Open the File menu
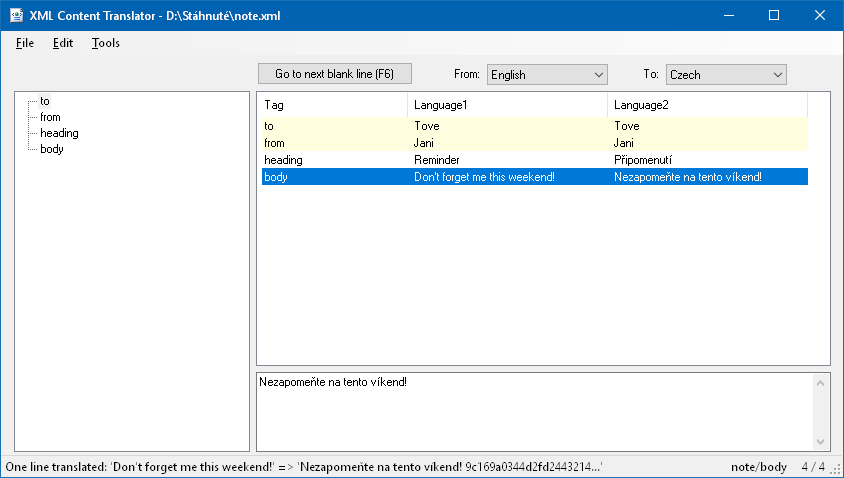Viewport: 844px width, 478px height. pos(25,43)
